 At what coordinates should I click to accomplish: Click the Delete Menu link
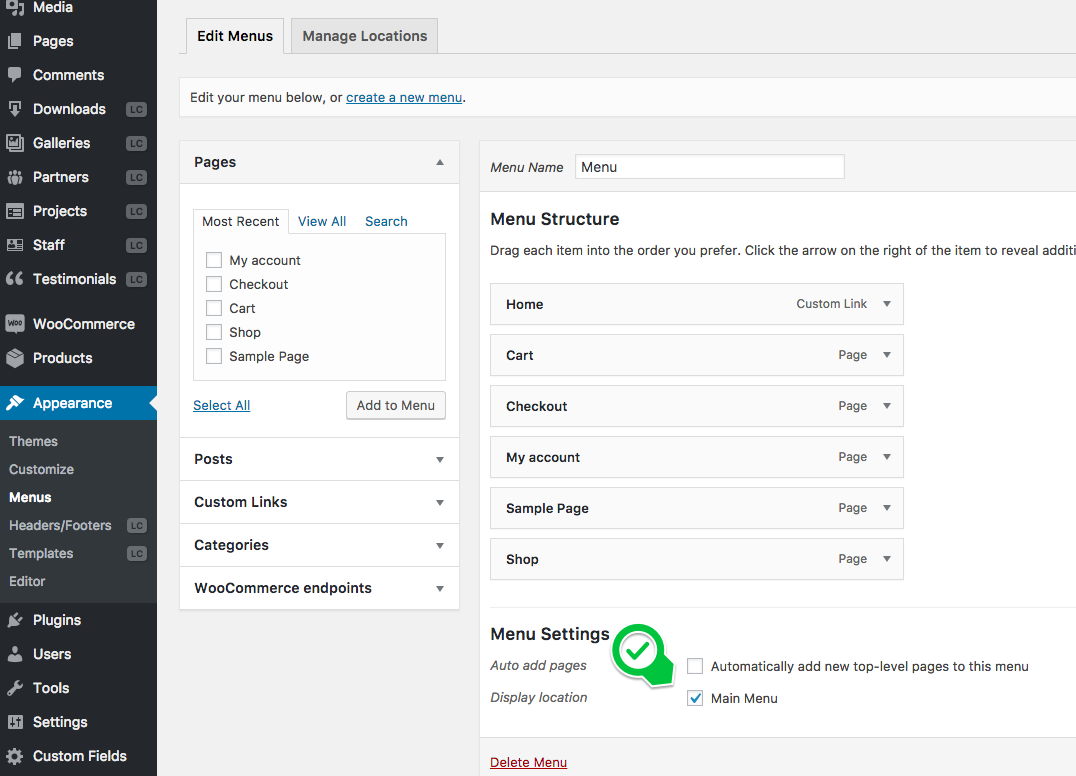[x=528, y=762]
